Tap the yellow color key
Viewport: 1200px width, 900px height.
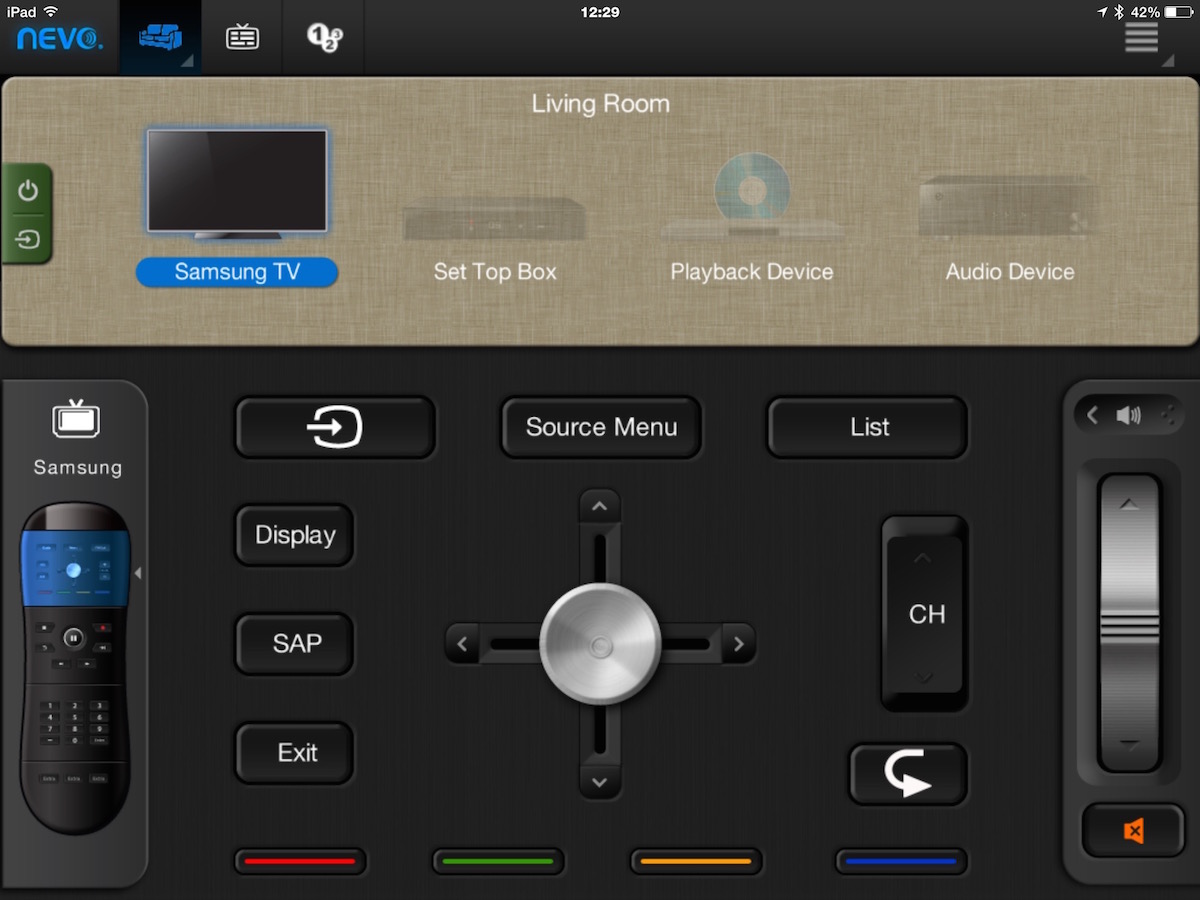pos(696,861)
